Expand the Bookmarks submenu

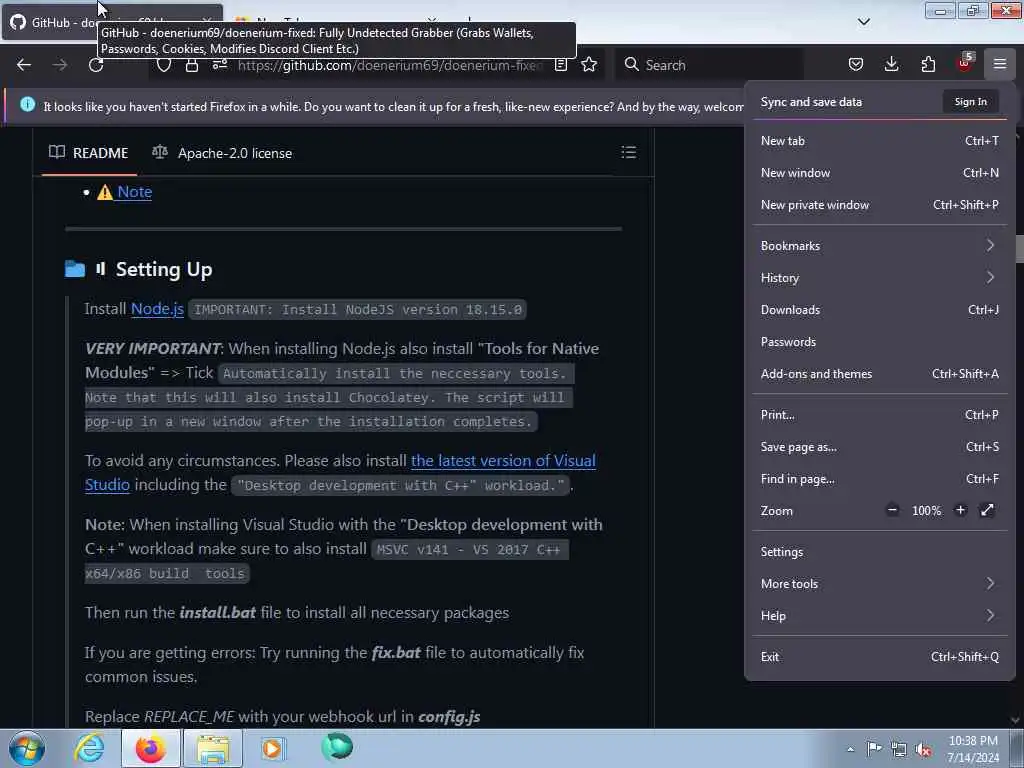click(x=879, y=246)
